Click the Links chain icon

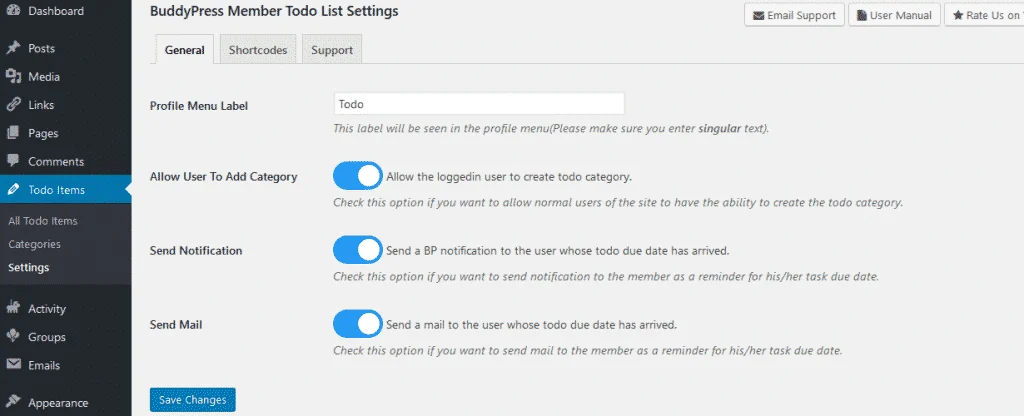[13, 104]
